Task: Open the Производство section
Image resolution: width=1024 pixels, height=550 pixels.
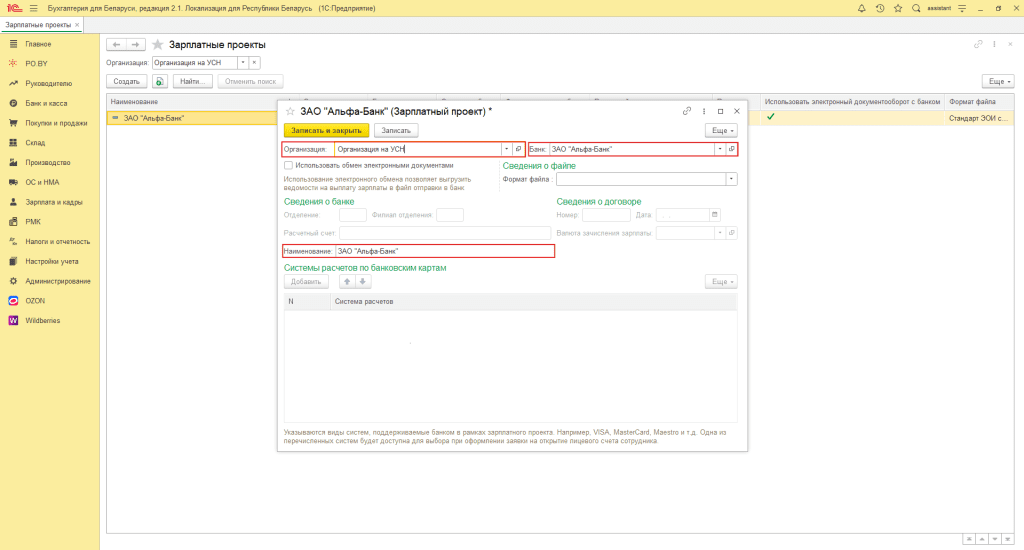Action: click(48, 163)
